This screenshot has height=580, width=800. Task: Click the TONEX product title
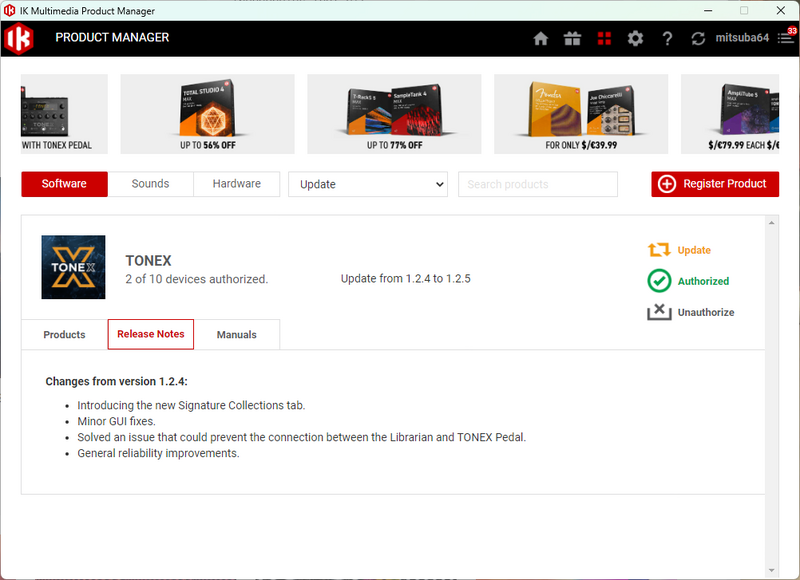click(148, 261)
